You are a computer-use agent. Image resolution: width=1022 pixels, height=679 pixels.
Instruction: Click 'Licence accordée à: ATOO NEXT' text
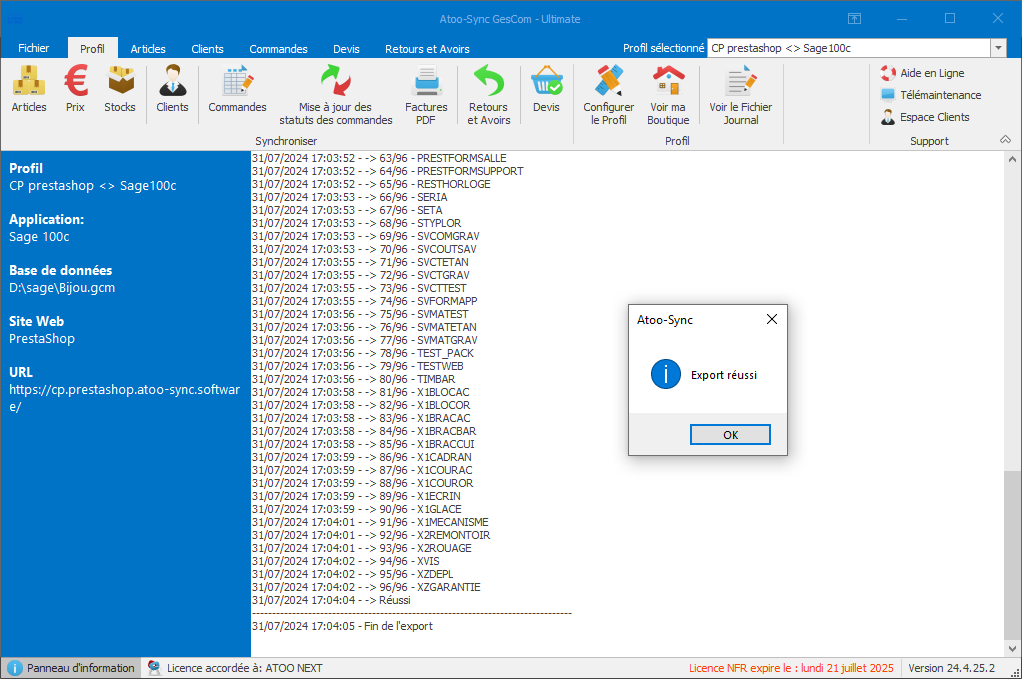(x=244, y=668)
